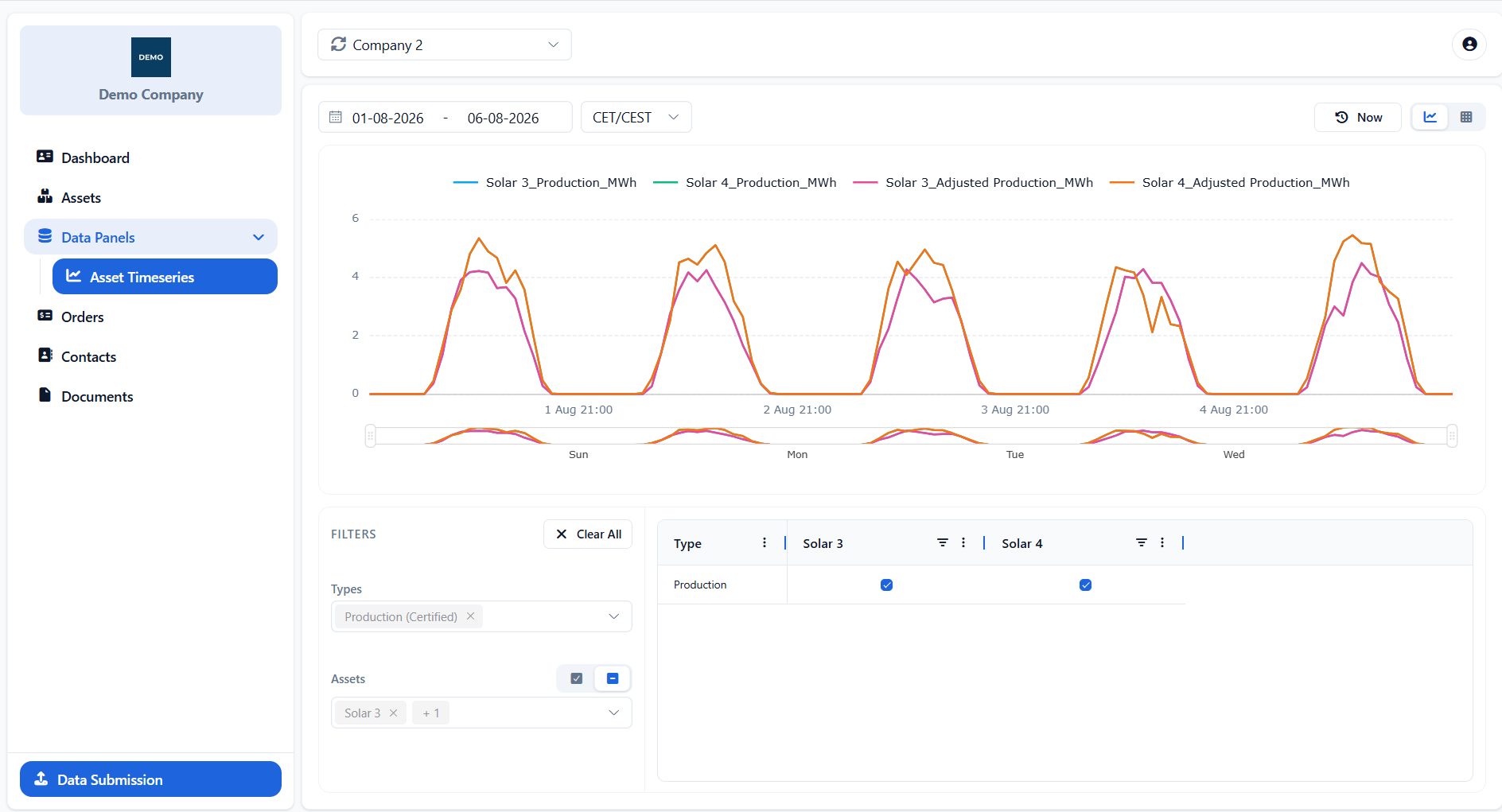This screenshot has width=1502, height=812.
Task: Open the Company 2 dropdown
Action: tap(445, 45)
